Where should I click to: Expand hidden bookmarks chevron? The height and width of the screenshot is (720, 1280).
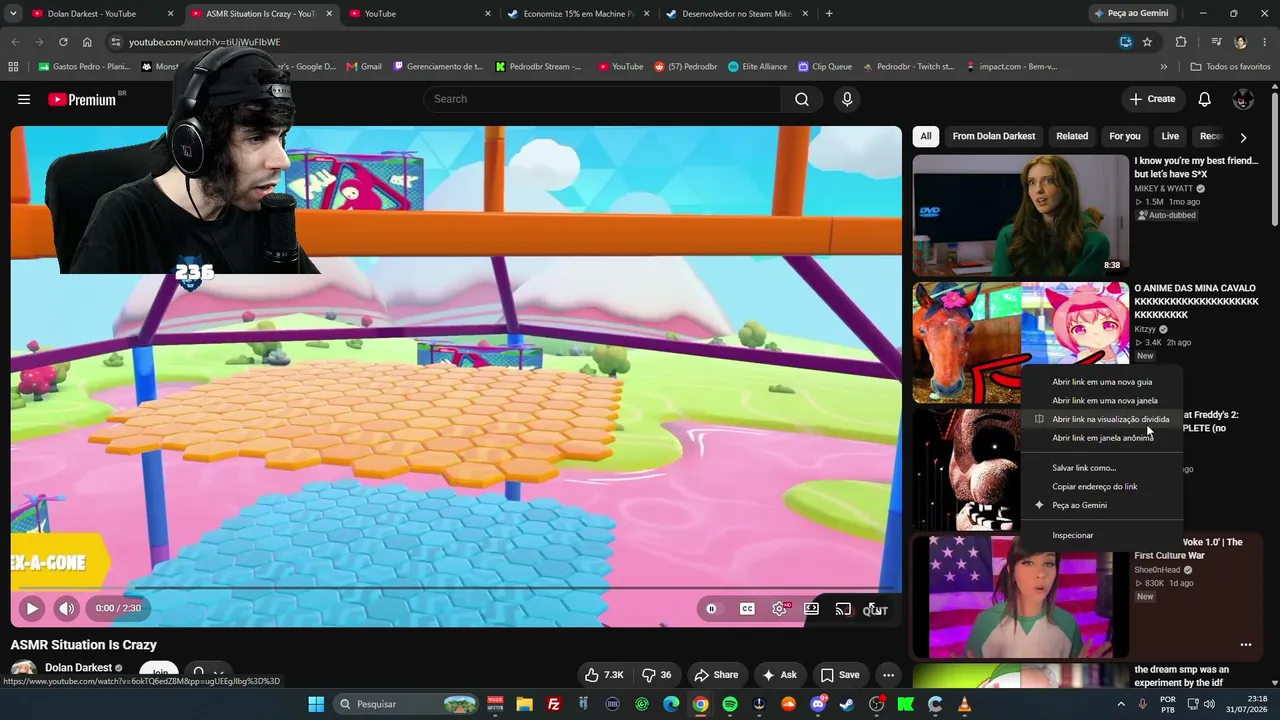(1163, 67)
